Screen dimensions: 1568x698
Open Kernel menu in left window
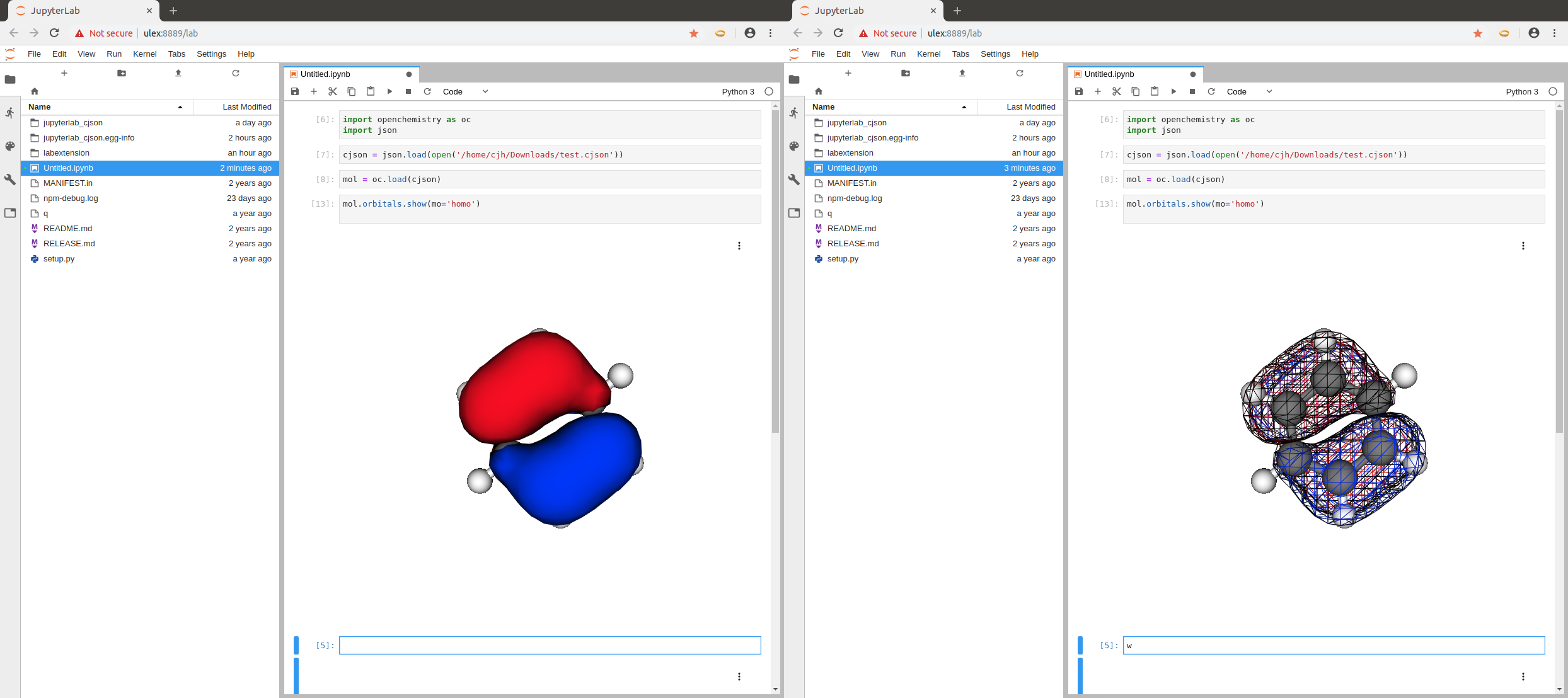click(x=145, y=54)
